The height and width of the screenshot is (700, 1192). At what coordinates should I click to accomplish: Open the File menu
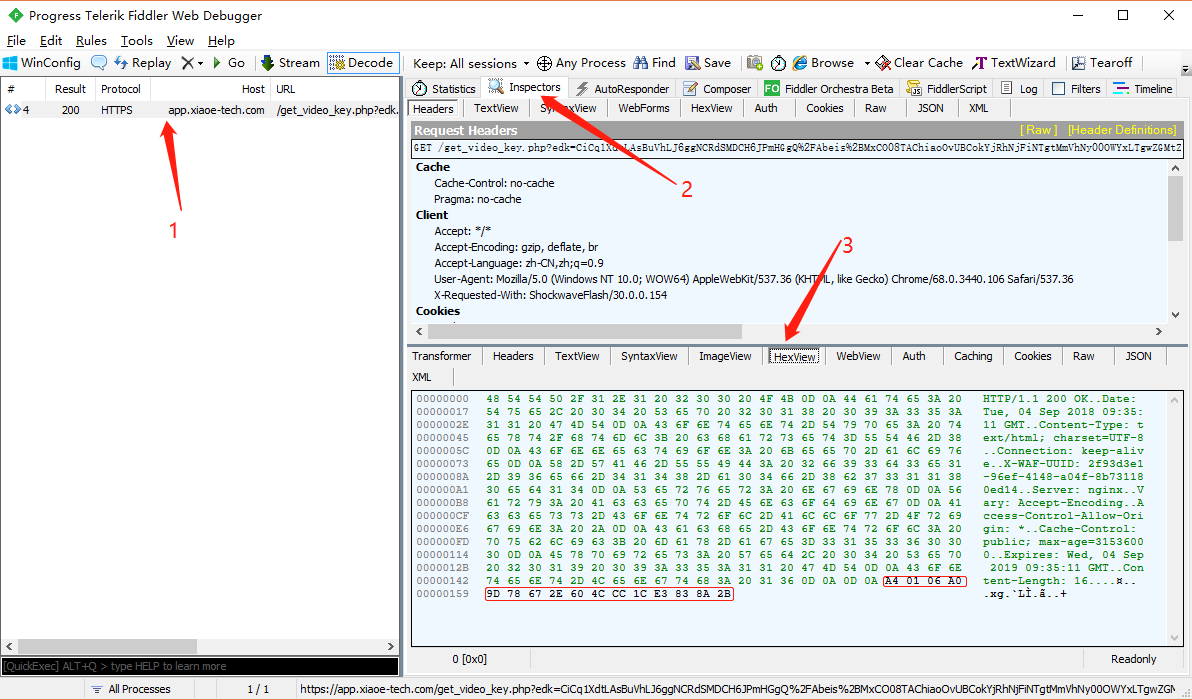tap(16, 41)
